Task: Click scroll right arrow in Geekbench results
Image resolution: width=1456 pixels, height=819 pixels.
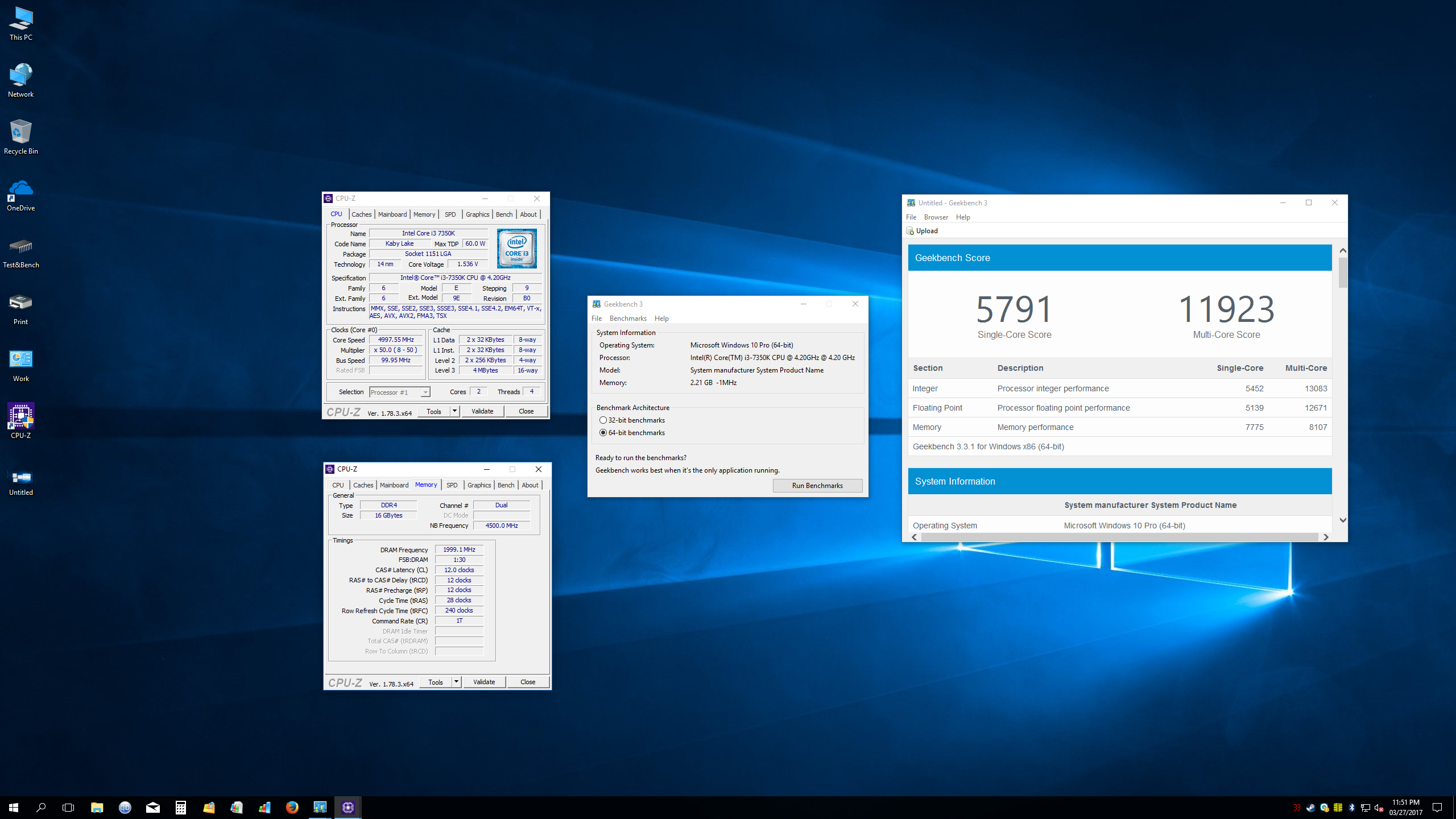Action: [1326, 537]
